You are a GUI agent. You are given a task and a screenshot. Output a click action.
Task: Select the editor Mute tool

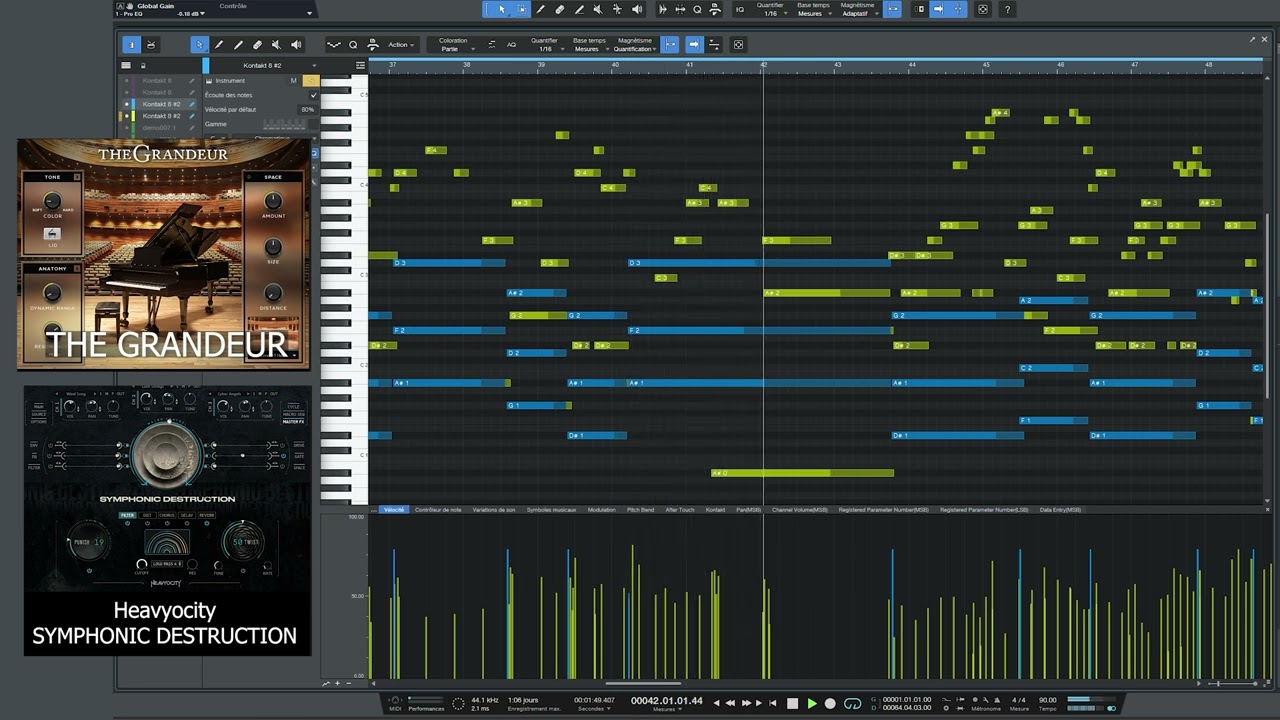(276, 44)
